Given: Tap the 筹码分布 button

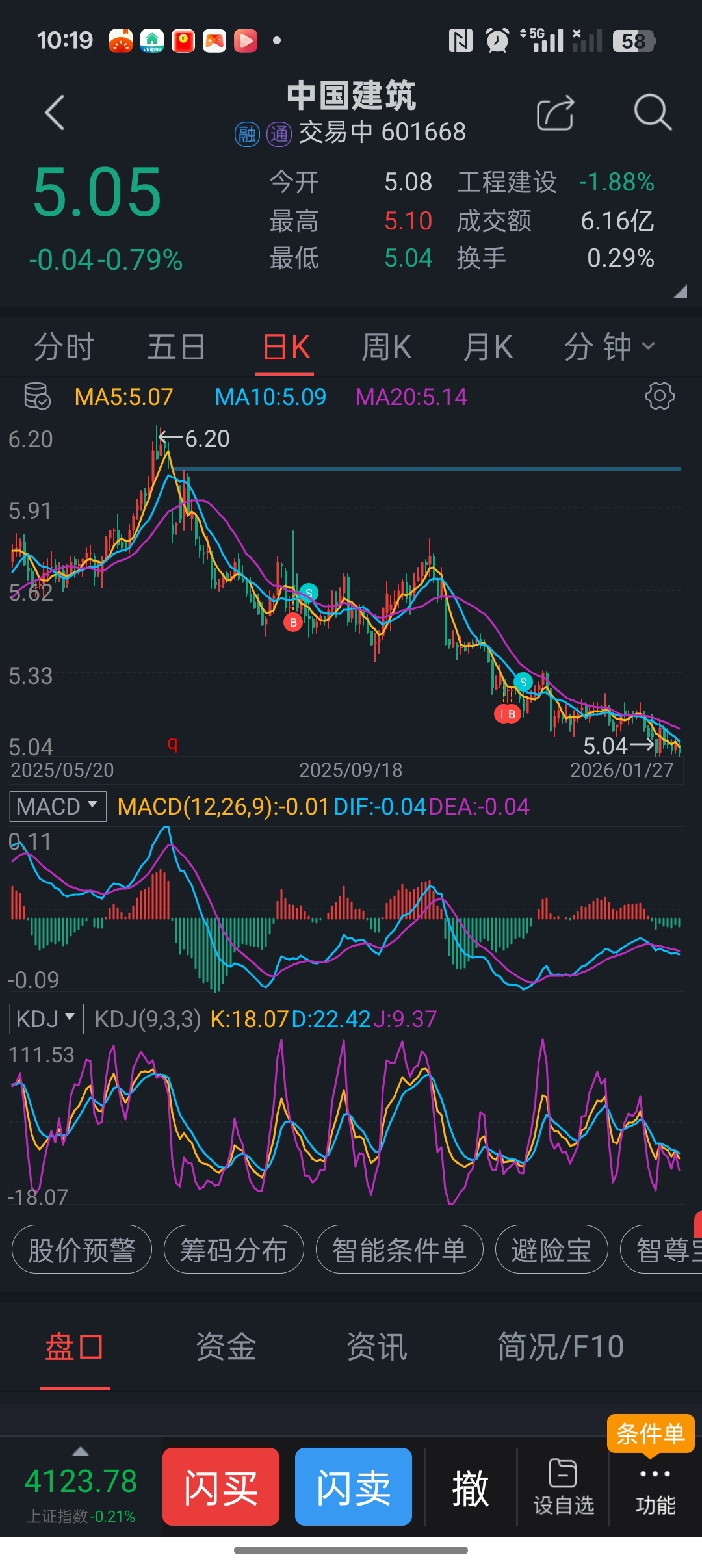Looking at the screenshot, I should coord(234,1249).
